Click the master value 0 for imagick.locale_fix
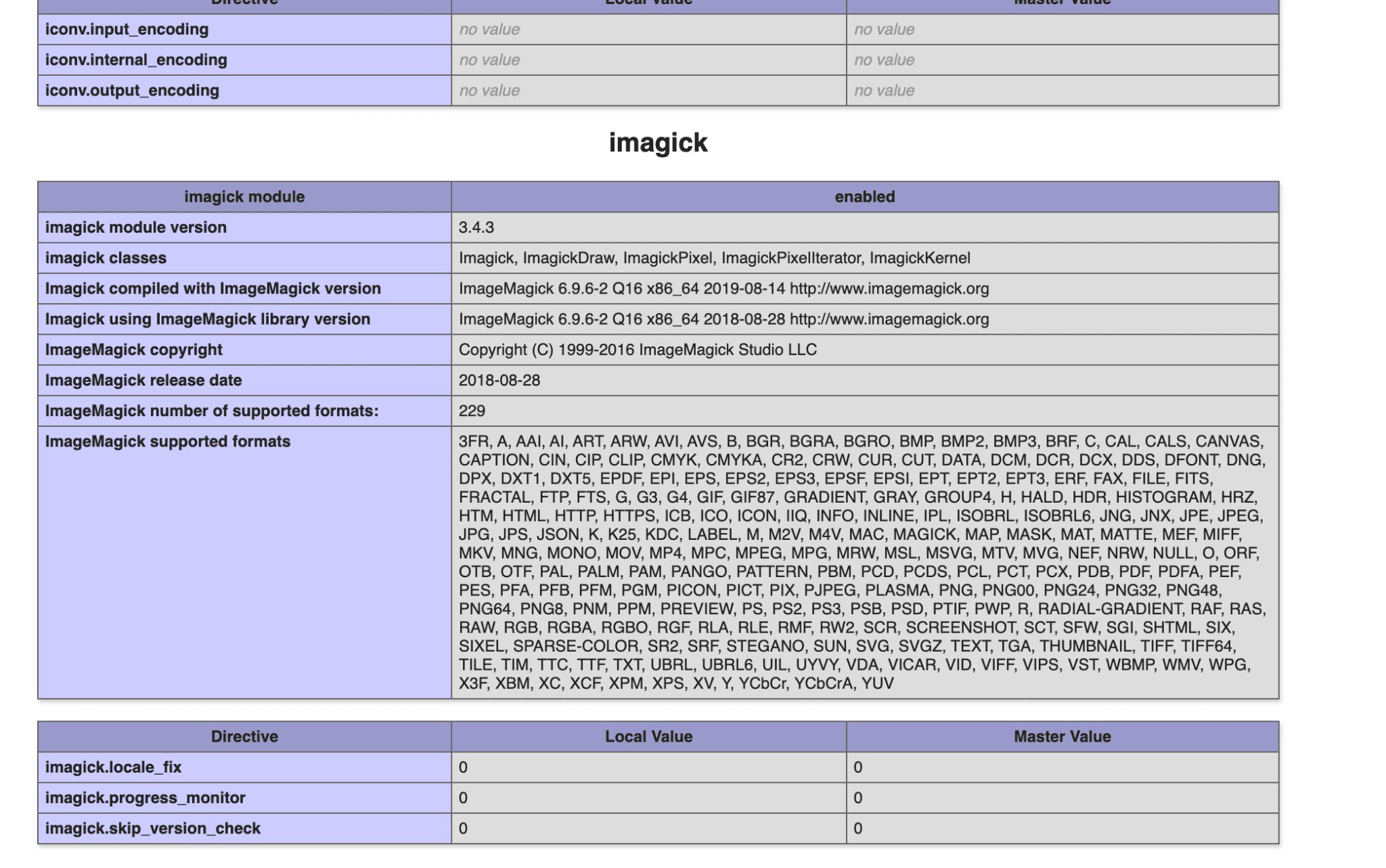 857,767
